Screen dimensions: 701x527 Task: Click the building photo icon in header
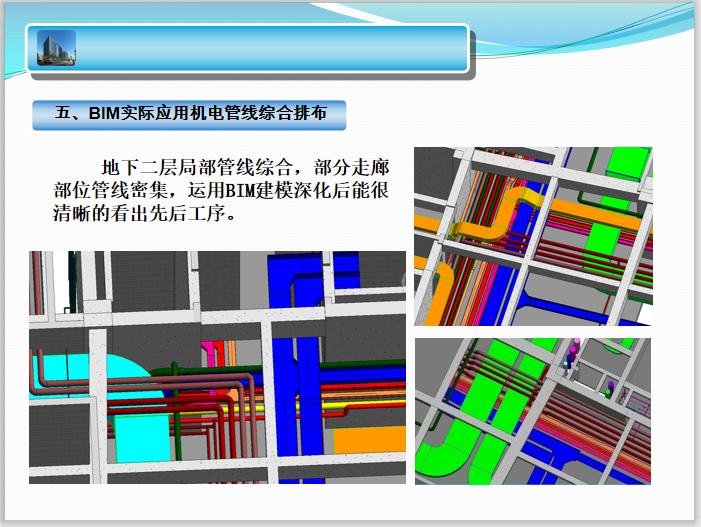pos(56,47)
